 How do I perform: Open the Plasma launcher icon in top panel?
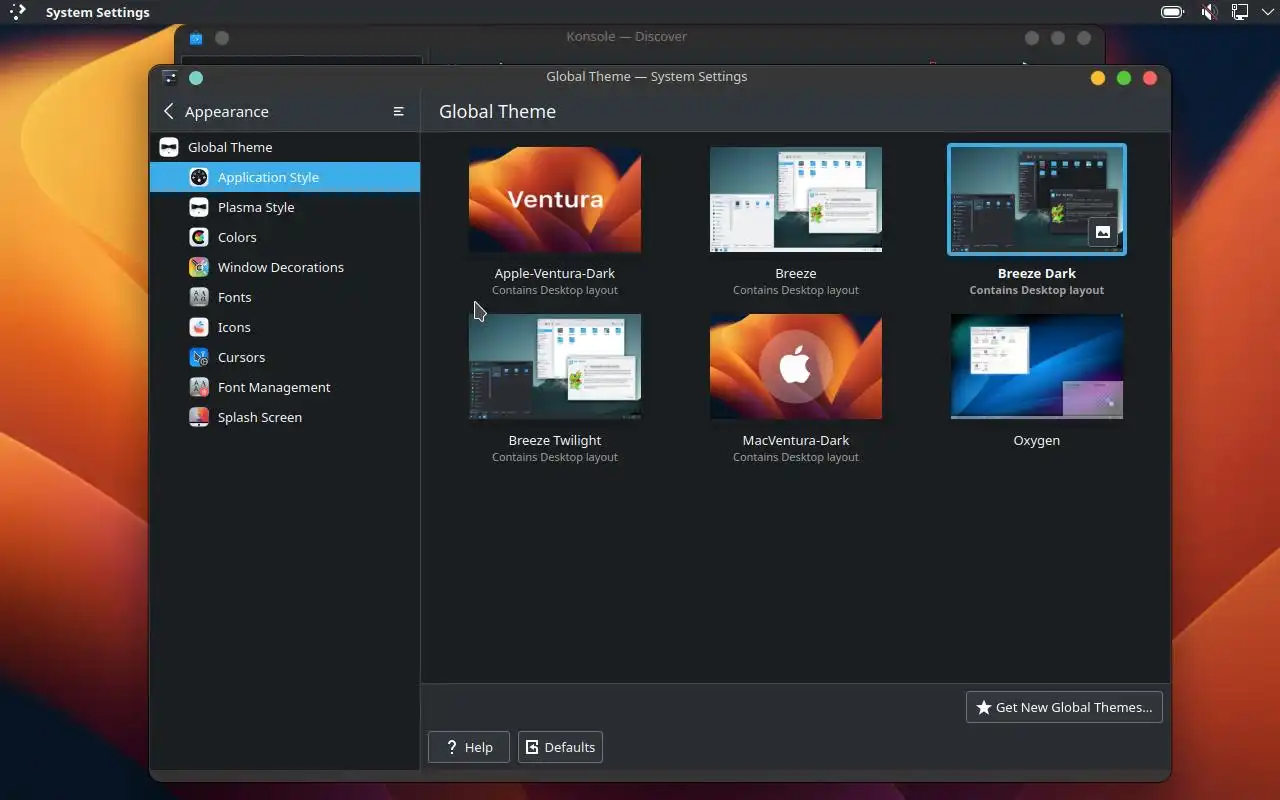point(17,12)
